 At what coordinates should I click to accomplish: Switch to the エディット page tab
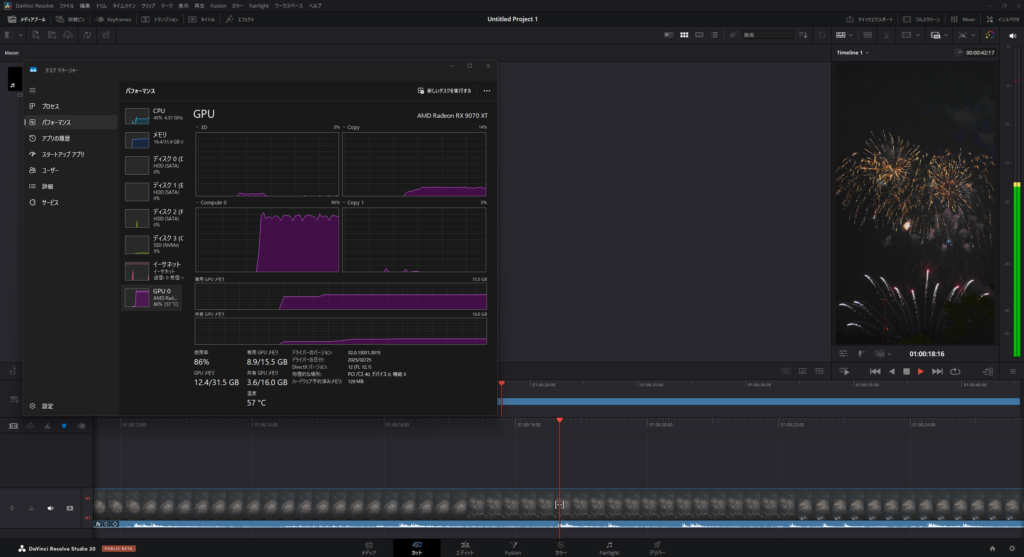coord(464,547)
